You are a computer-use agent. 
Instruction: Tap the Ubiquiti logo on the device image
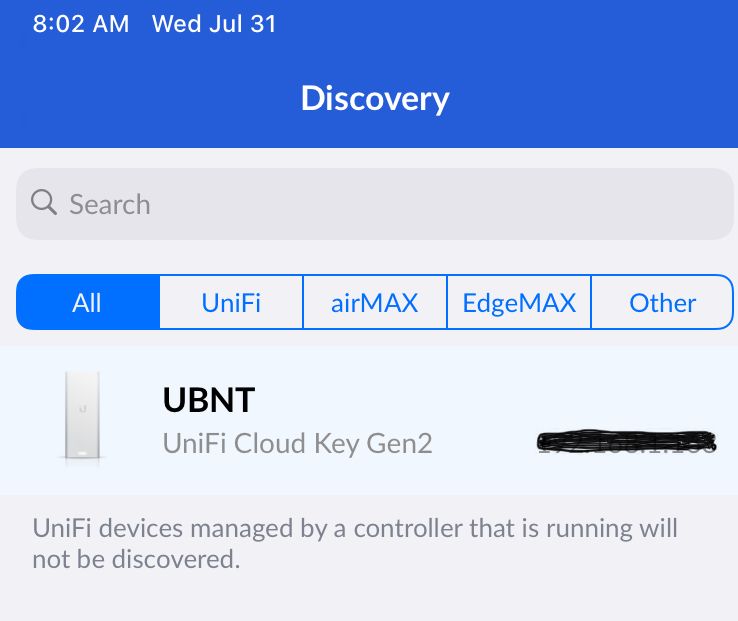pyautogui.click(x=84, y=407)
